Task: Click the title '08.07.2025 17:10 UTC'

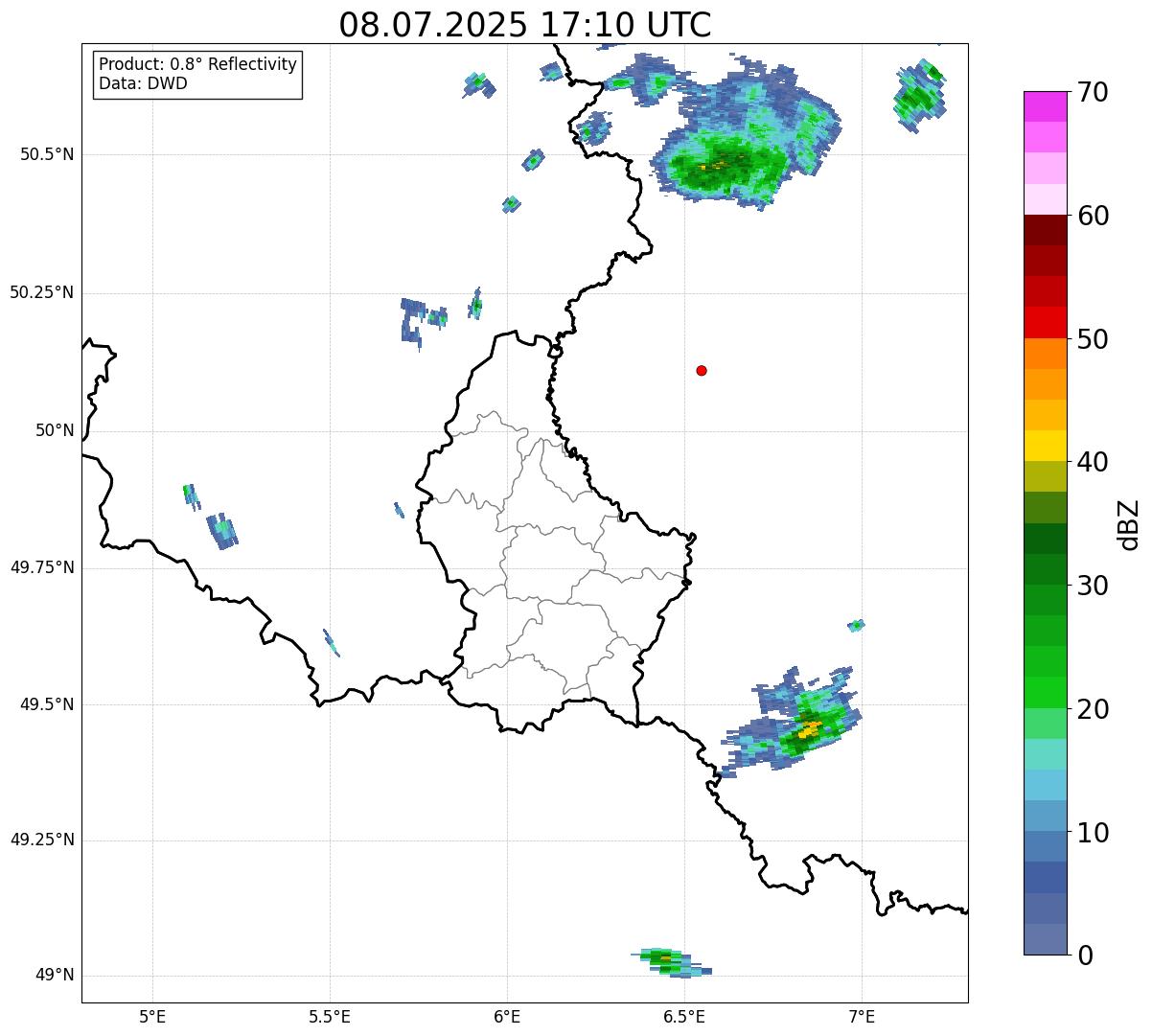Action: 525,24
